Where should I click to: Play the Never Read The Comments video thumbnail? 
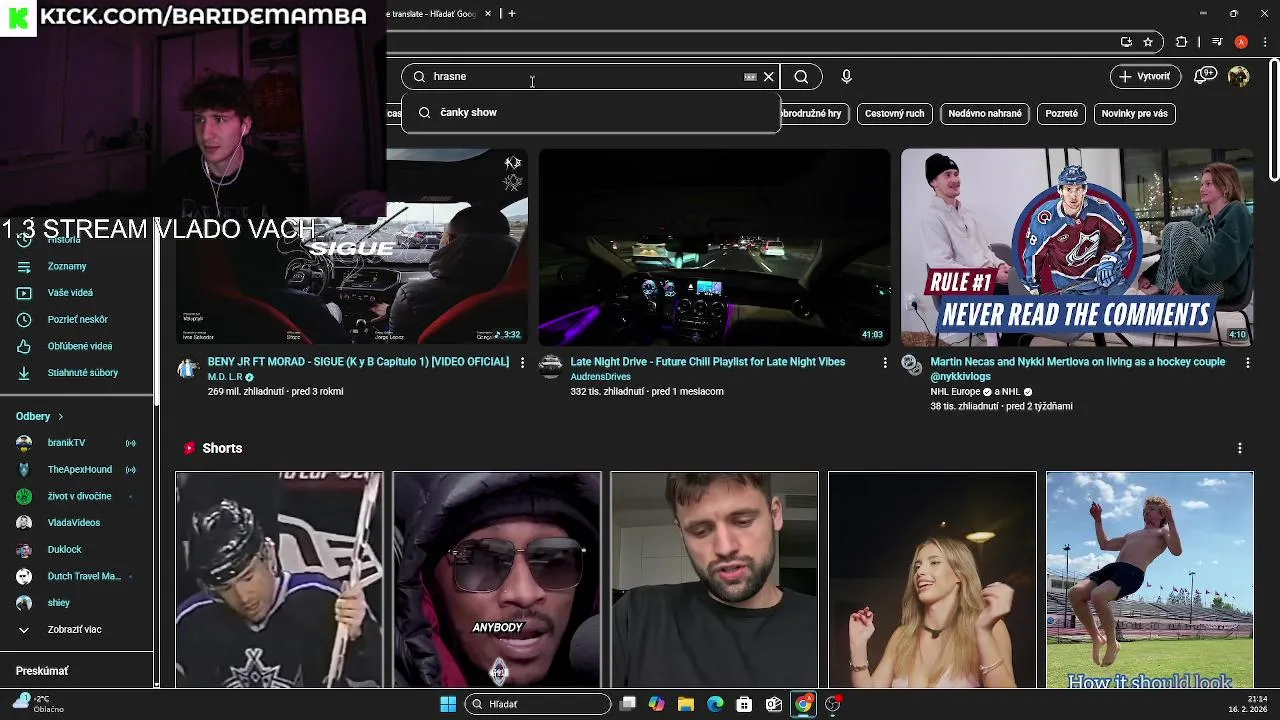pyautogui.click(x=1077, y=247)
